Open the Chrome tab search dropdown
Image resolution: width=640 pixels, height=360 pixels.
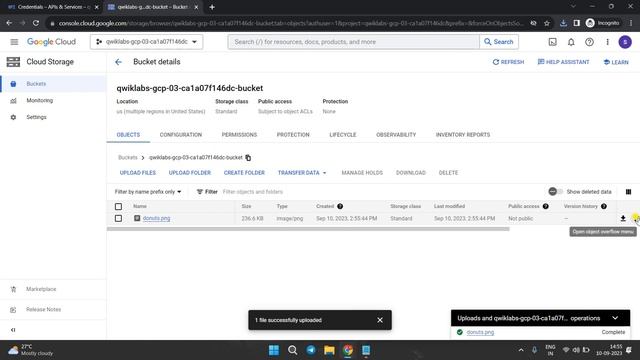[x=573, y=7]
